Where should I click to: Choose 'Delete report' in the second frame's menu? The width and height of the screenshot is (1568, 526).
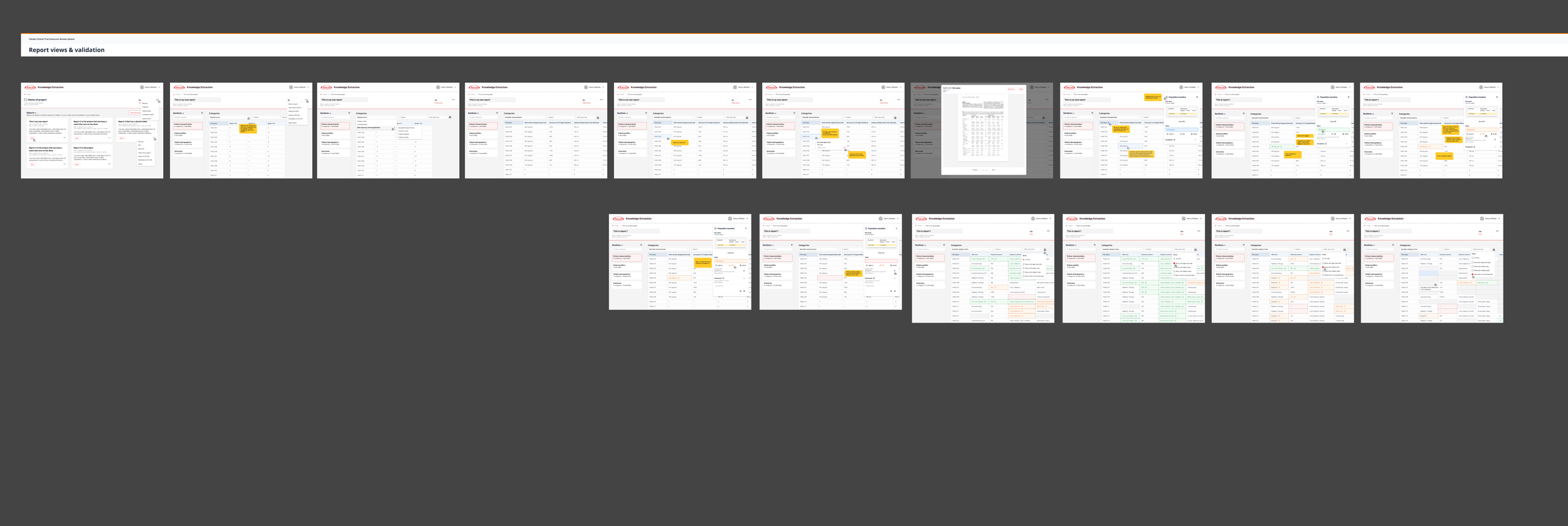tap(292, 123)
